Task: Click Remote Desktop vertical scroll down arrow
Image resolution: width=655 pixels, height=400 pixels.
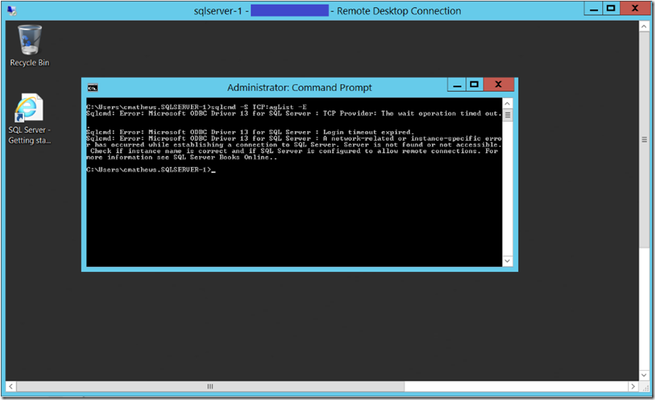Action: 644,375
